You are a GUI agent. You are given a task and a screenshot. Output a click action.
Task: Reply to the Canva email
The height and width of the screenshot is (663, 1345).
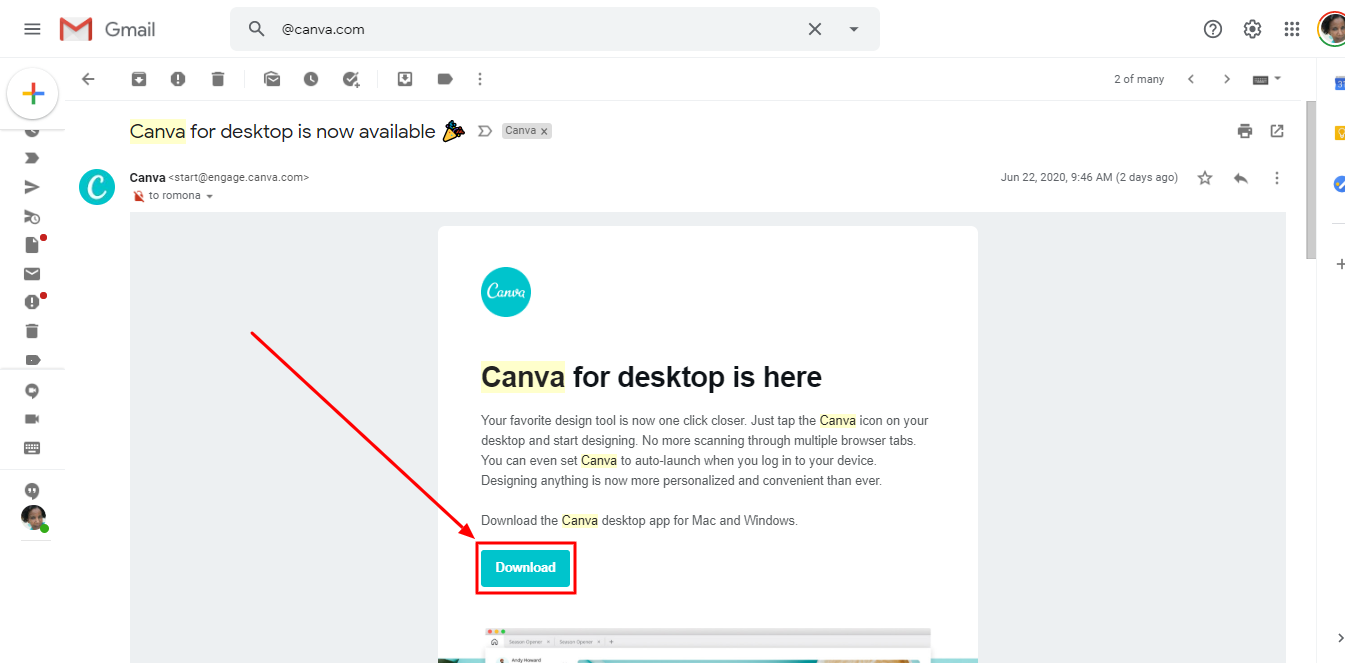tap(1241, 178)
